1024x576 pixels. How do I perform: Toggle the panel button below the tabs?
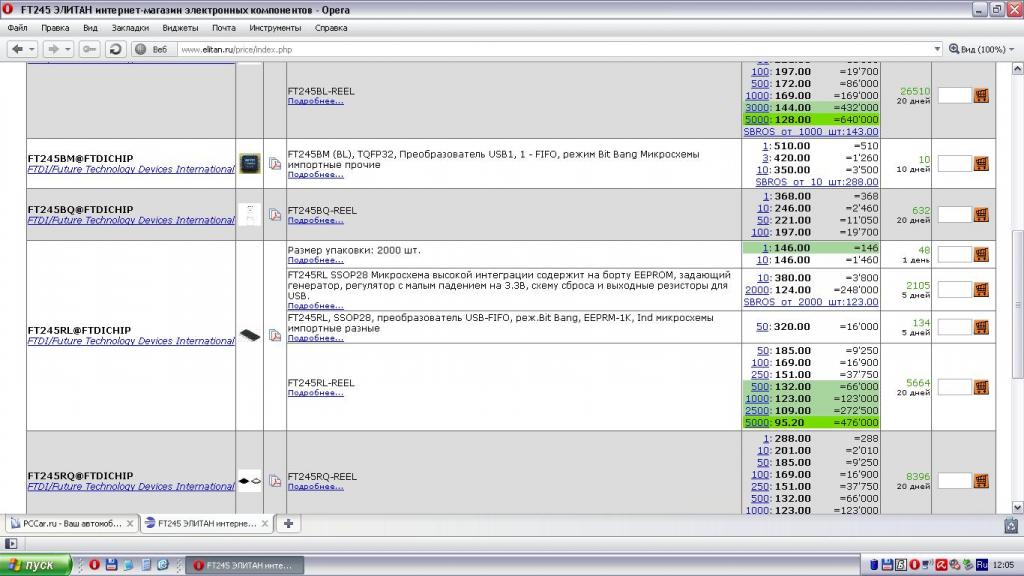click(x=12, y=543)
